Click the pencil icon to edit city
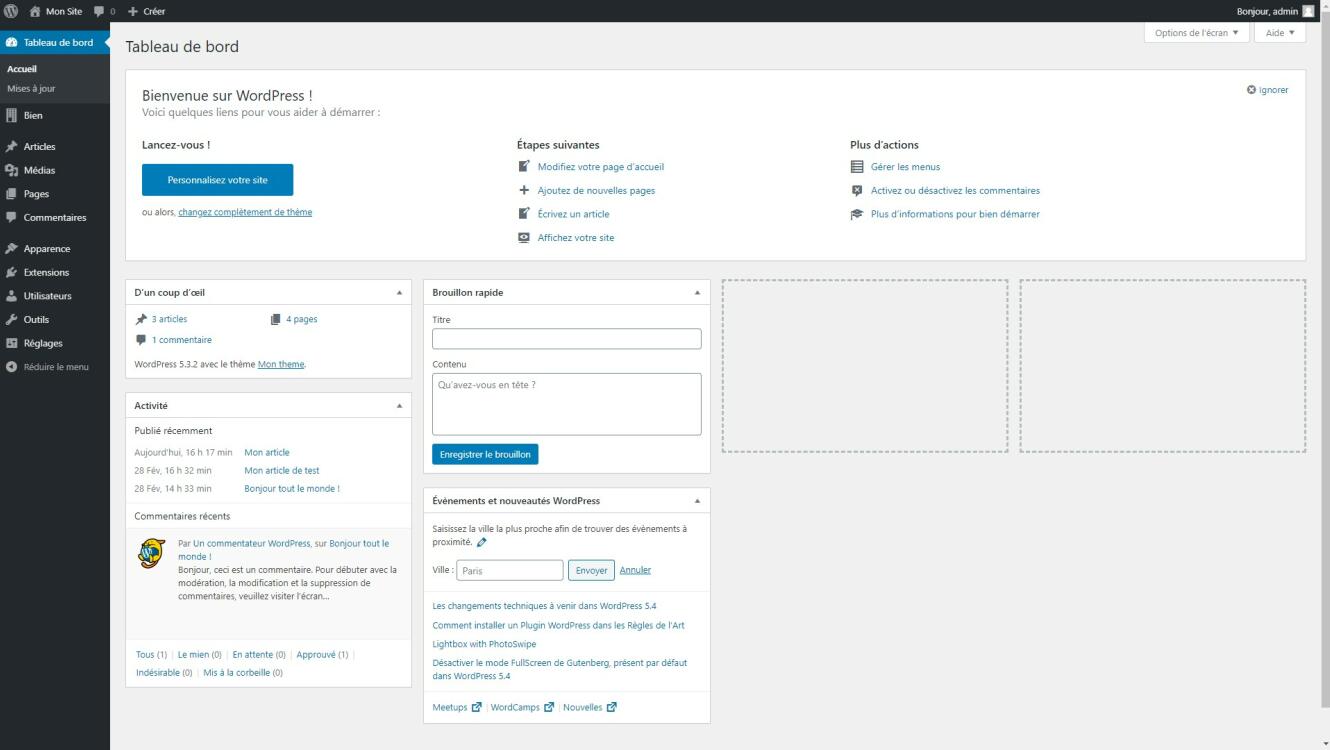This screenshot has height=750, width=1330. [x=482, y=543]
